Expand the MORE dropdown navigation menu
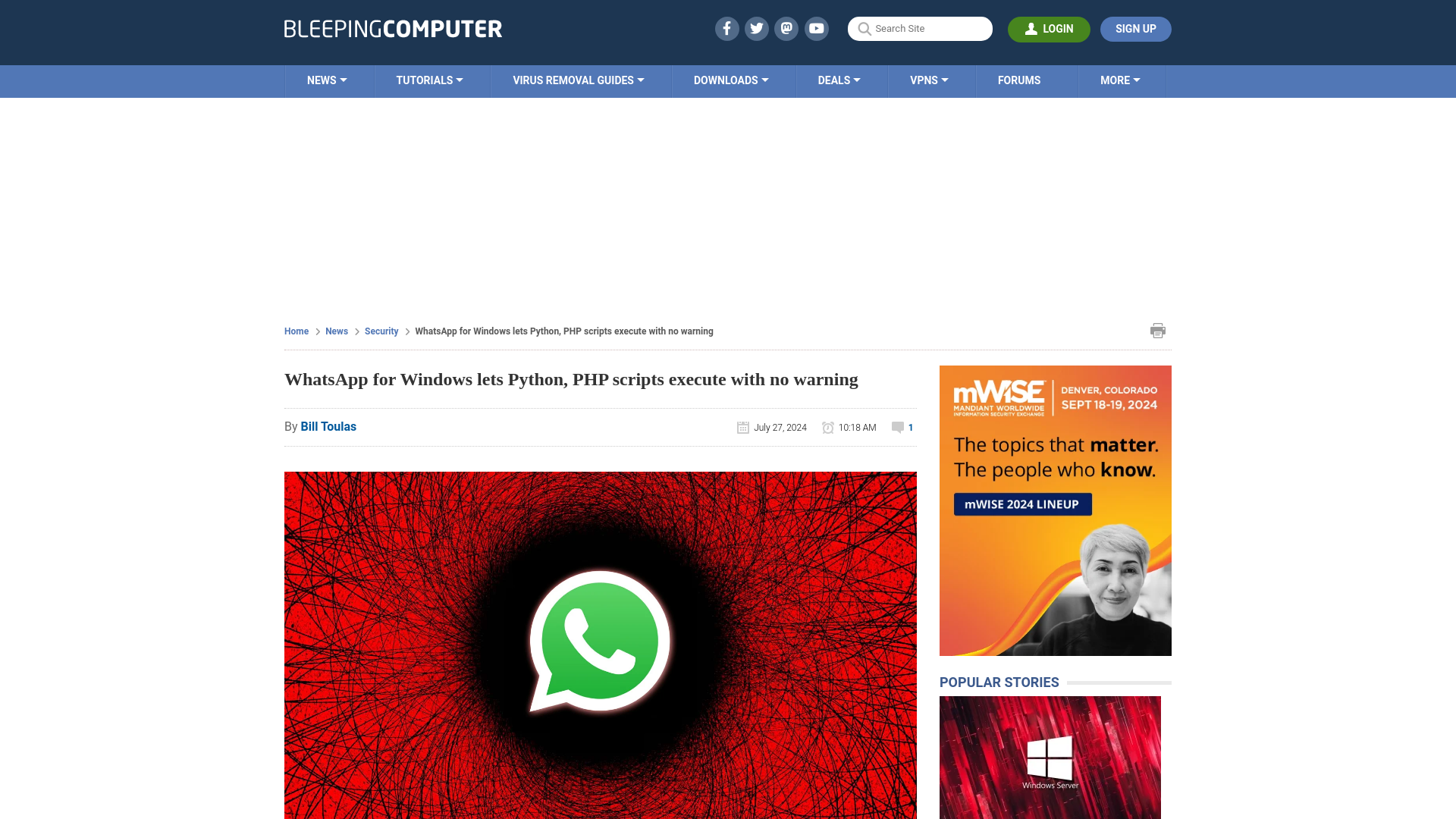 coord(1120,80)
